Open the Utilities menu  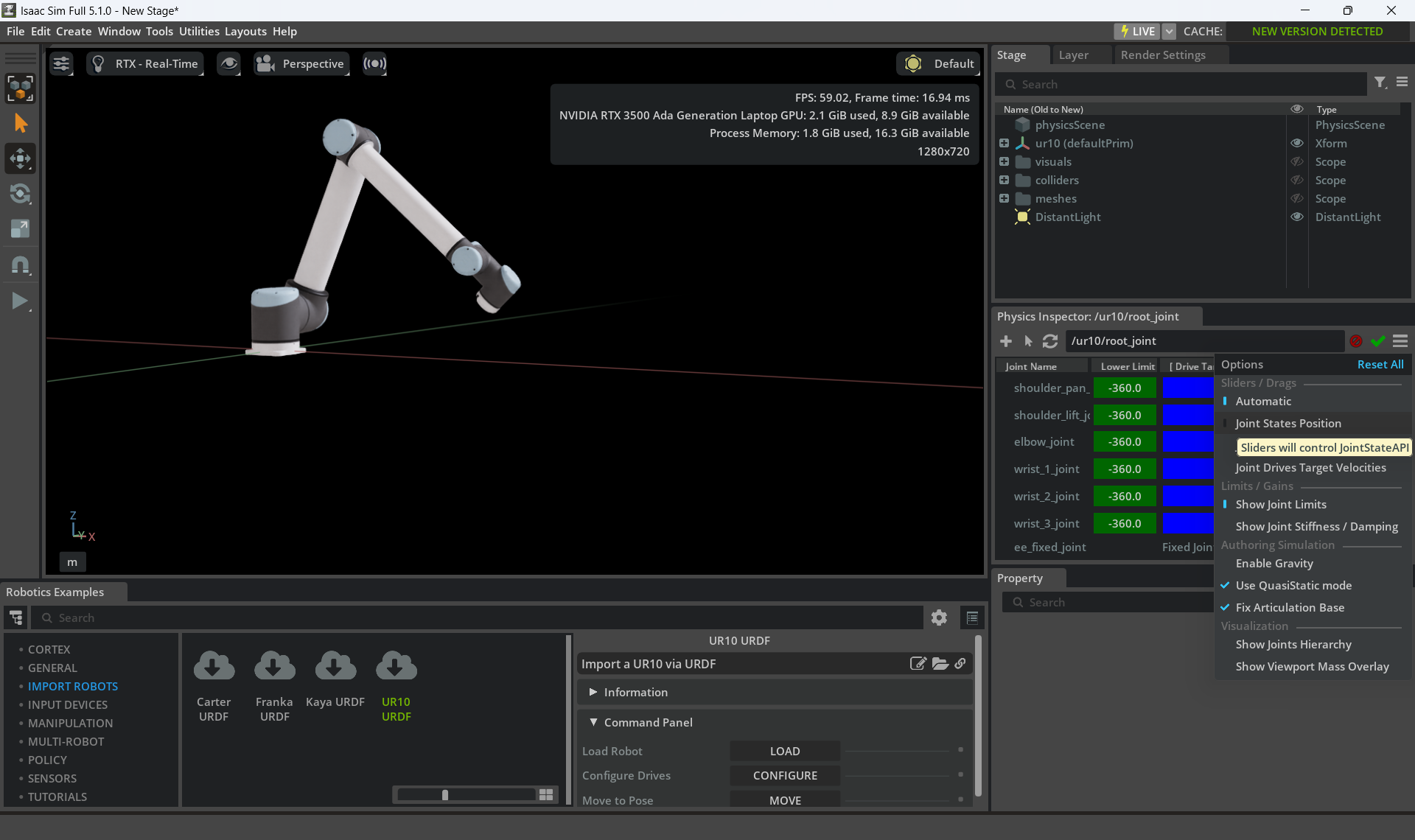(x=199, y=32)
